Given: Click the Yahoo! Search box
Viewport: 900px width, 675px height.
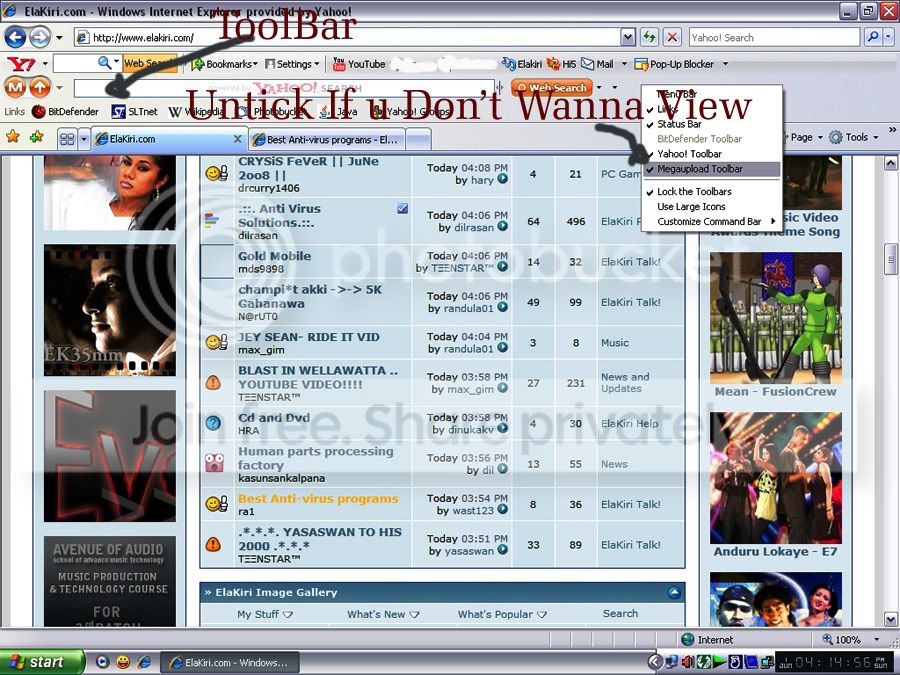Looking at the screenshot, I should click(774, 38).
